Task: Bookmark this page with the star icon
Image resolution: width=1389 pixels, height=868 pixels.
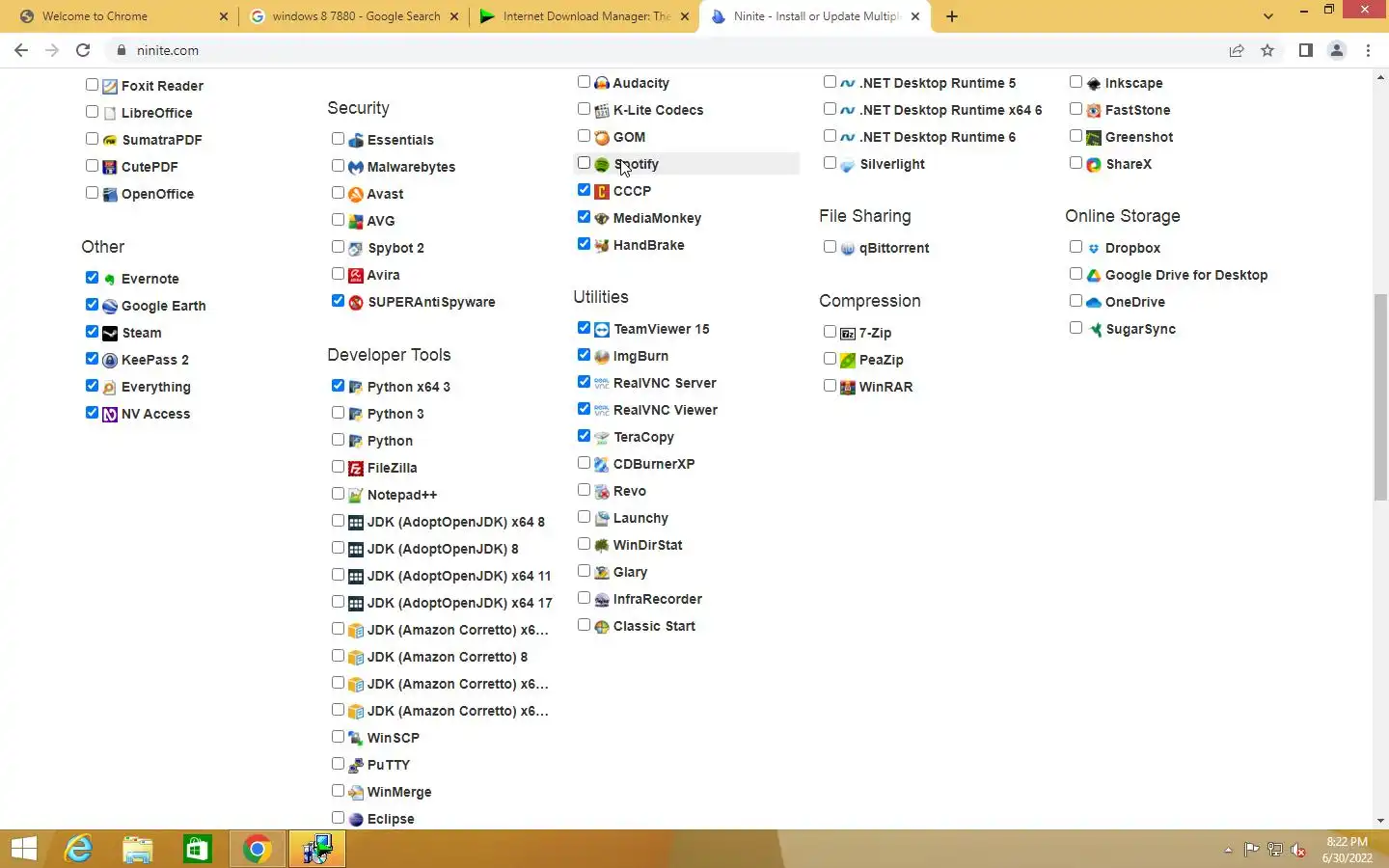Action: point(1267,50)
